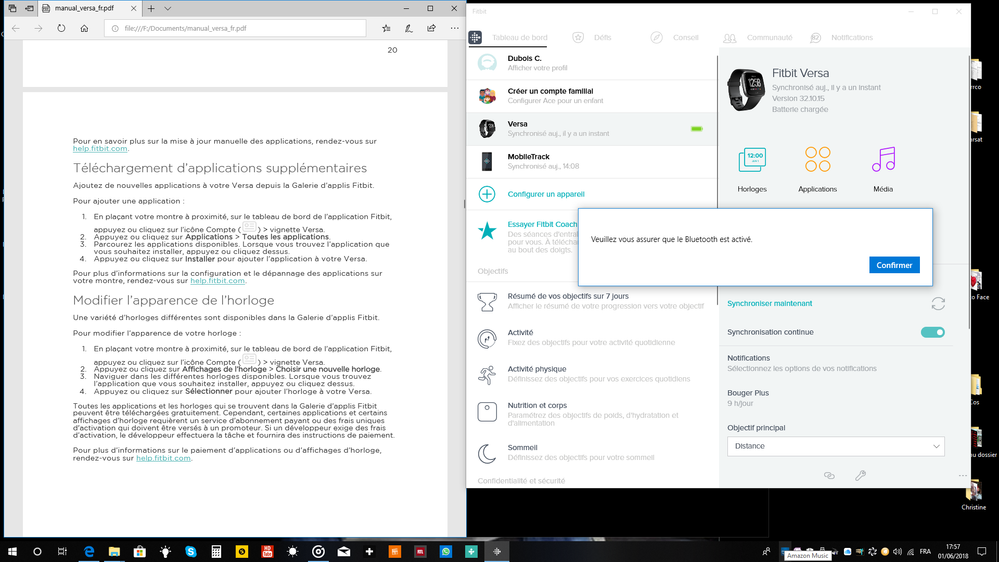Select the MobileTrack device row
Image resolution: width=999 pixels, height=562 pixels.
592,161
